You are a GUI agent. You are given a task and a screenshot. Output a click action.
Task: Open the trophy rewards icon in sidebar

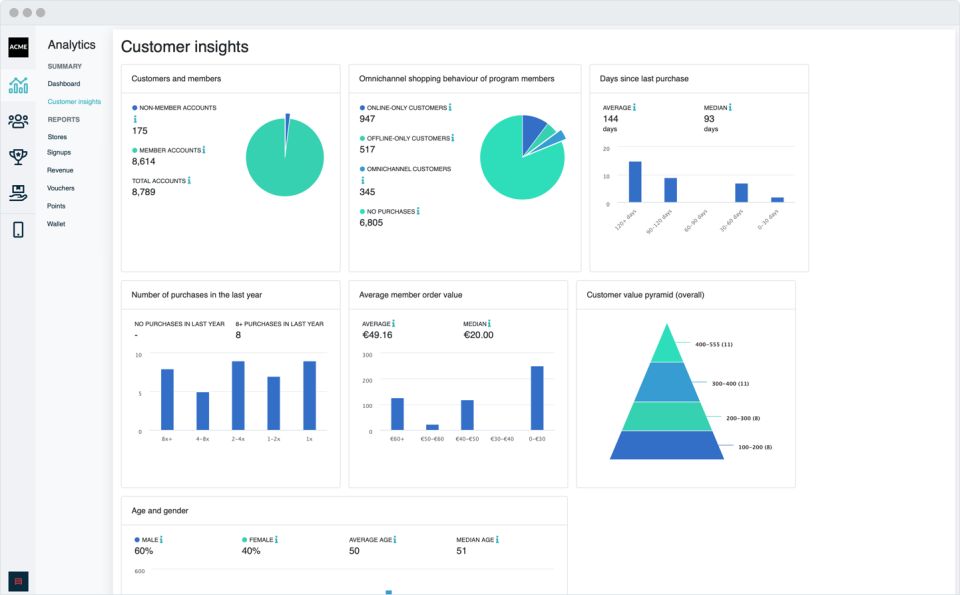18,156
